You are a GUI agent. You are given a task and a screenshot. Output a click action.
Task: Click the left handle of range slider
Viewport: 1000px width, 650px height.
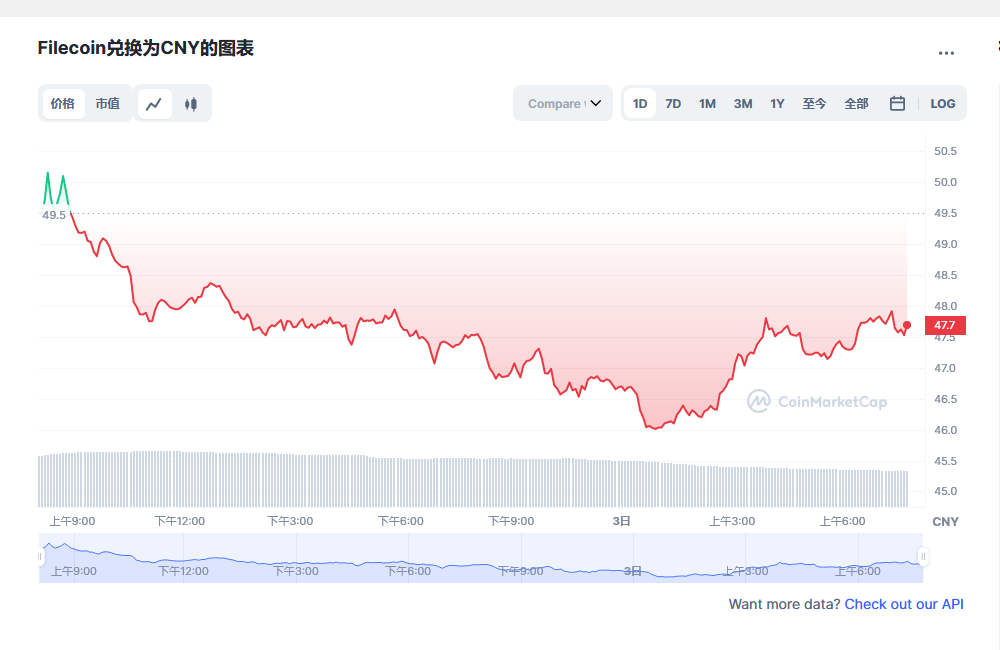click(x=40, y=557)
